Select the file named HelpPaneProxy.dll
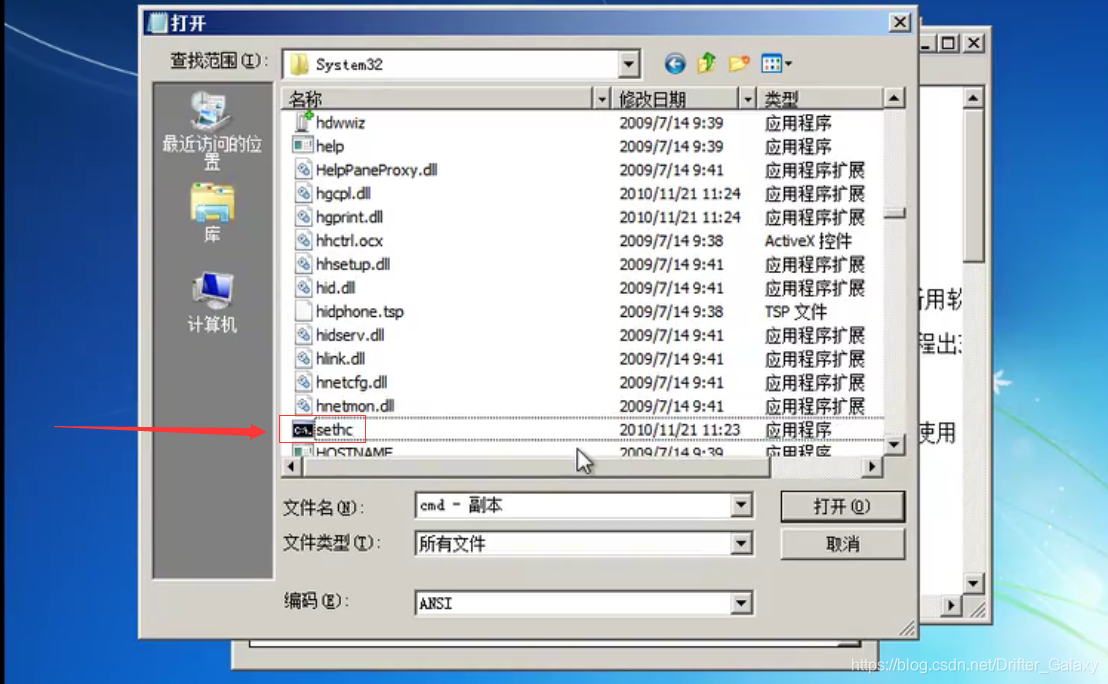Viewport: 1108px width, 684px height. [377, 170]
